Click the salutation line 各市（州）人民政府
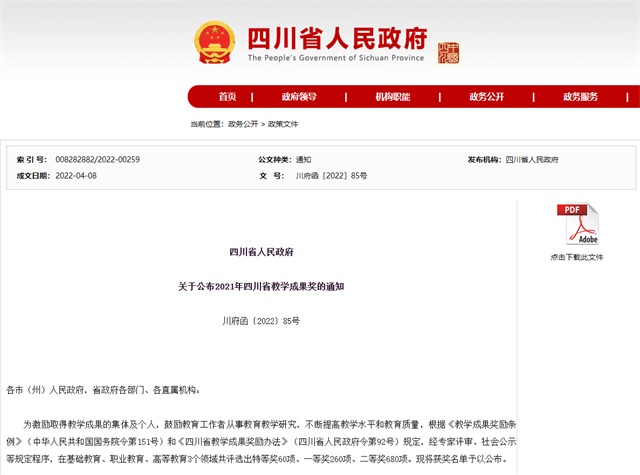640x475 pixels. [103, 390]
